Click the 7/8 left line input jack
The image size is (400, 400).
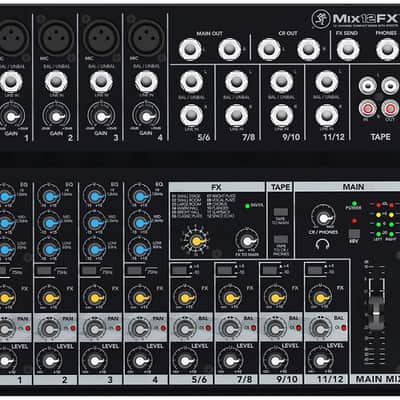click(236, 82)
